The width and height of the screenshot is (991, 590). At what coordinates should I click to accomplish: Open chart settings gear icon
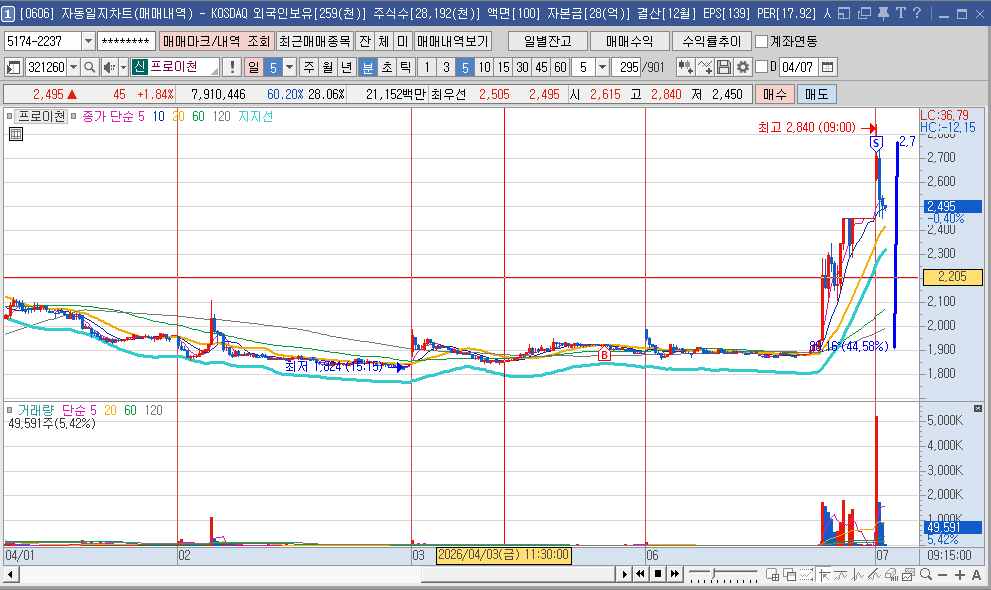click(x=743, y=67)
